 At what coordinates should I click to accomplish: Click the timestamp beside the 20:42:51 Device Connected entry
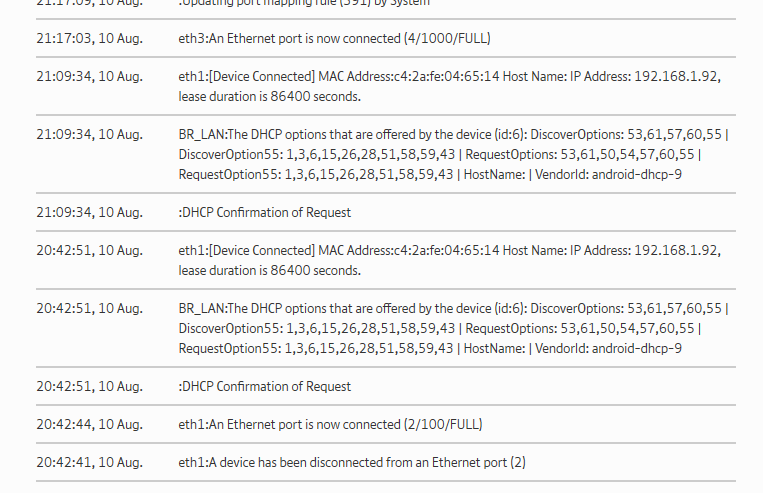point(89,250)
